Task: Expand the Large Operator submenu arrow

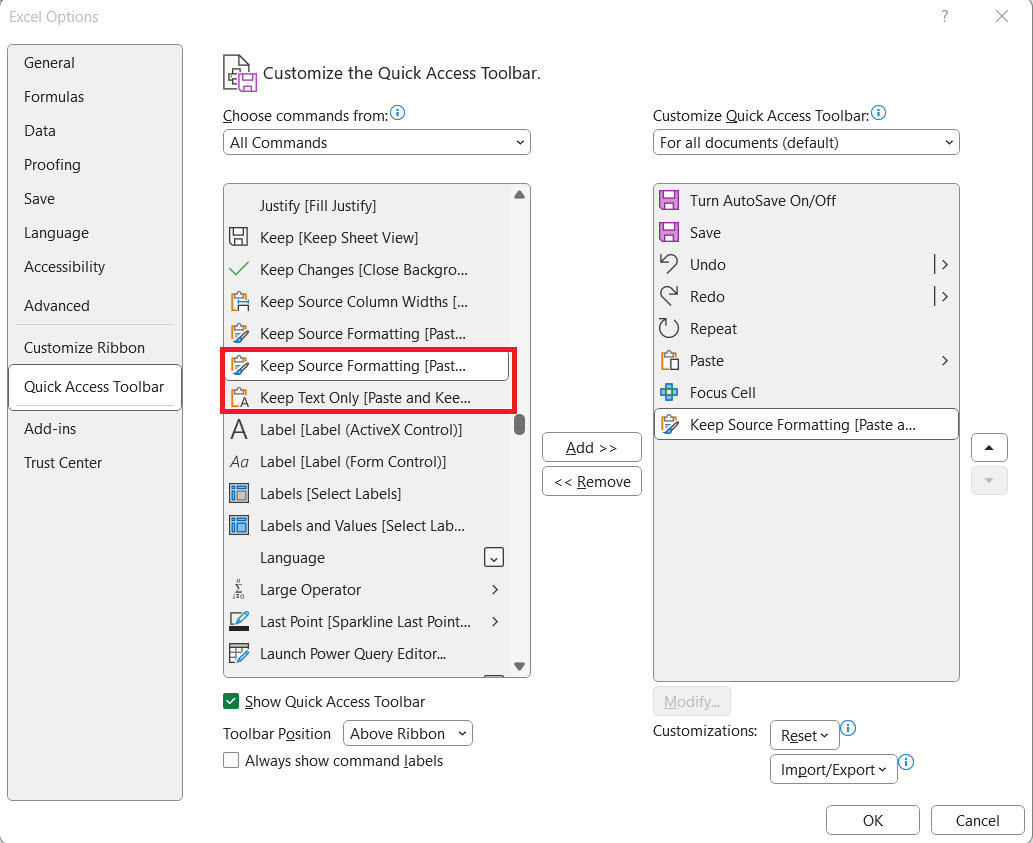Action: 495,589
